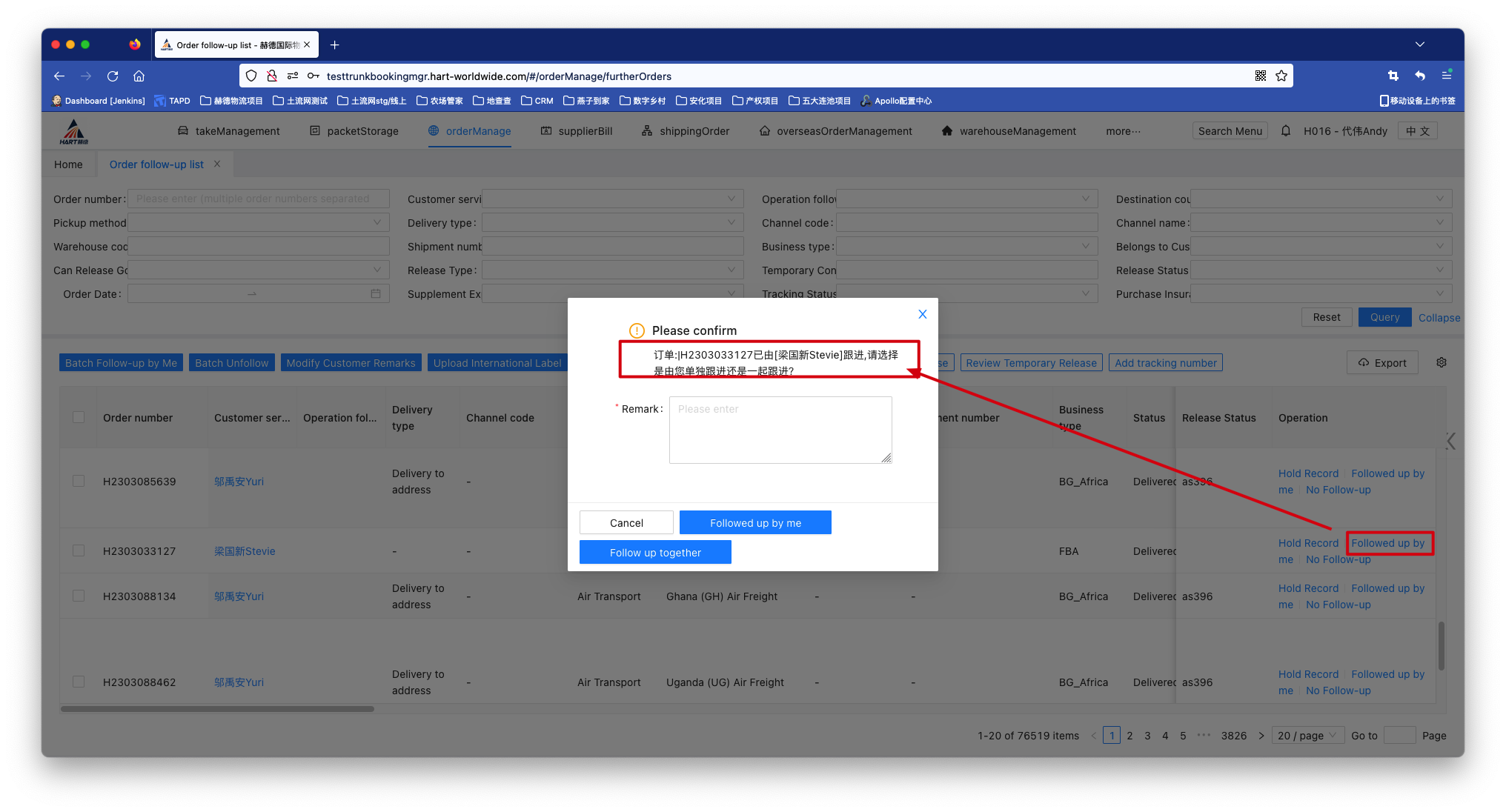Switch to the Home tab
Viewport: 1506px width, 812px height.
coord(68,164)
